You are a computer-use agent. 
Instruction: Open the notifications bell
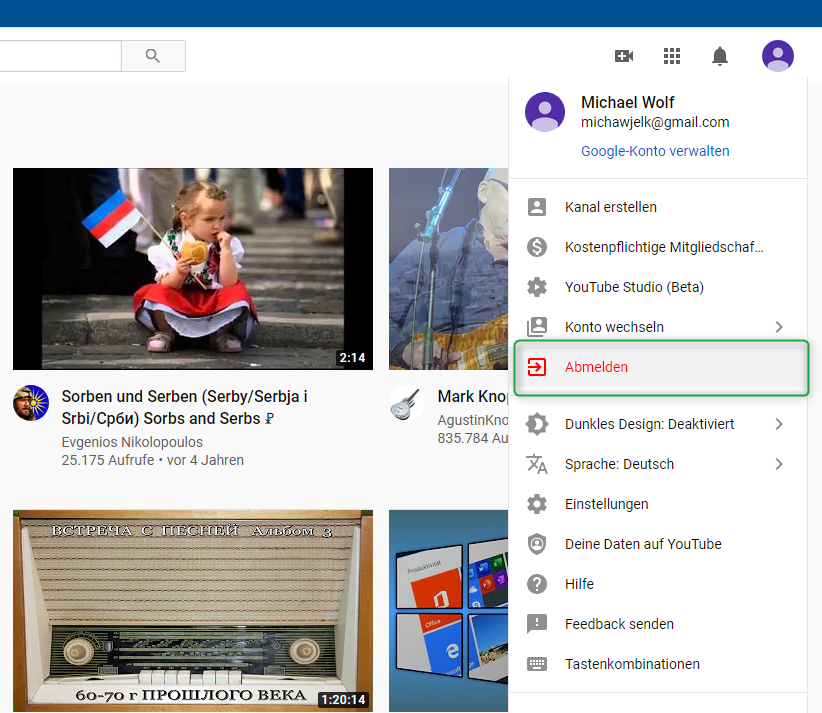point(720,56)
